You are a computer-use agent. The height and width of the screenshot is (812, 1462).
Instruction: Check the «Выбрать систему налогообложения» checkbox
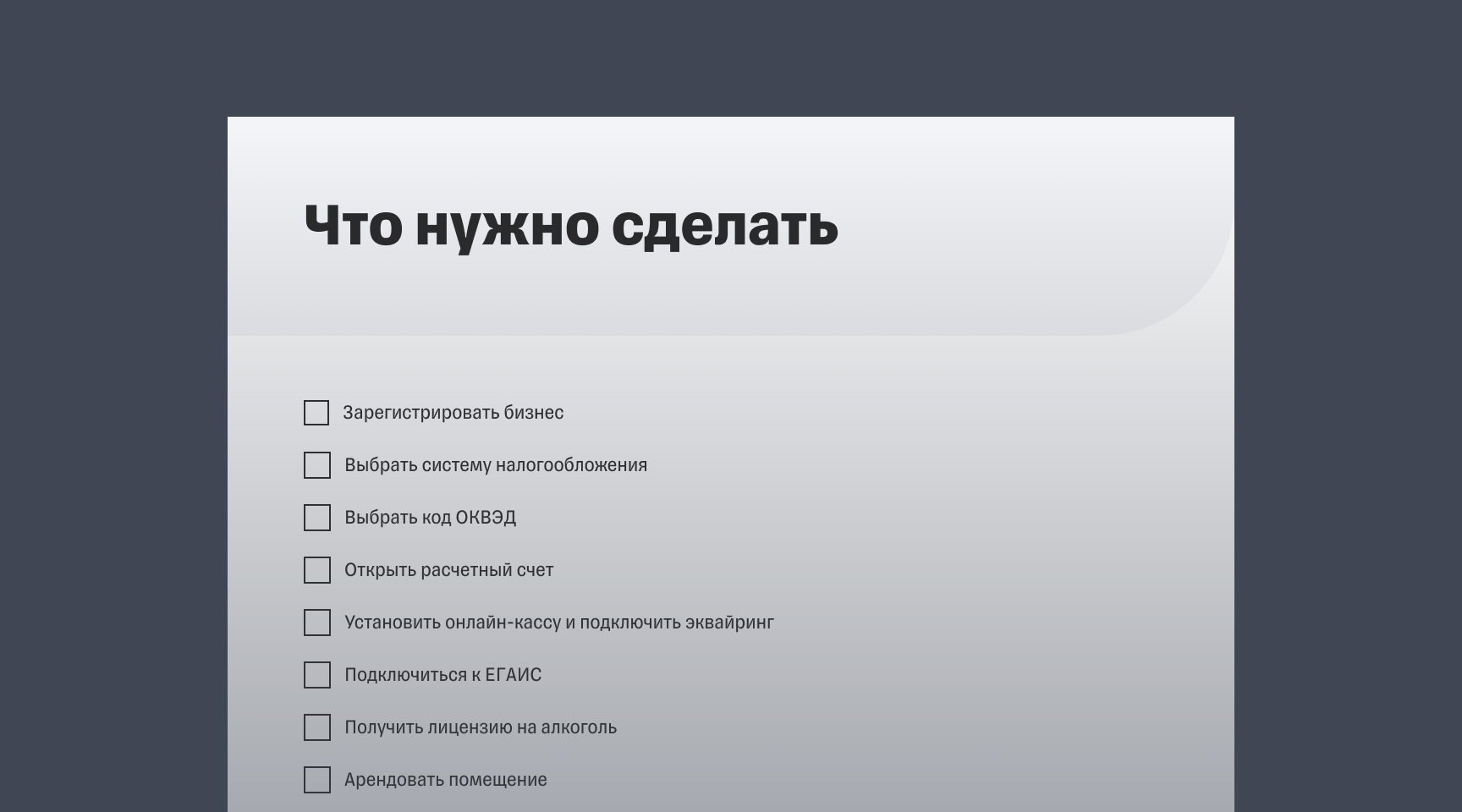316,465
